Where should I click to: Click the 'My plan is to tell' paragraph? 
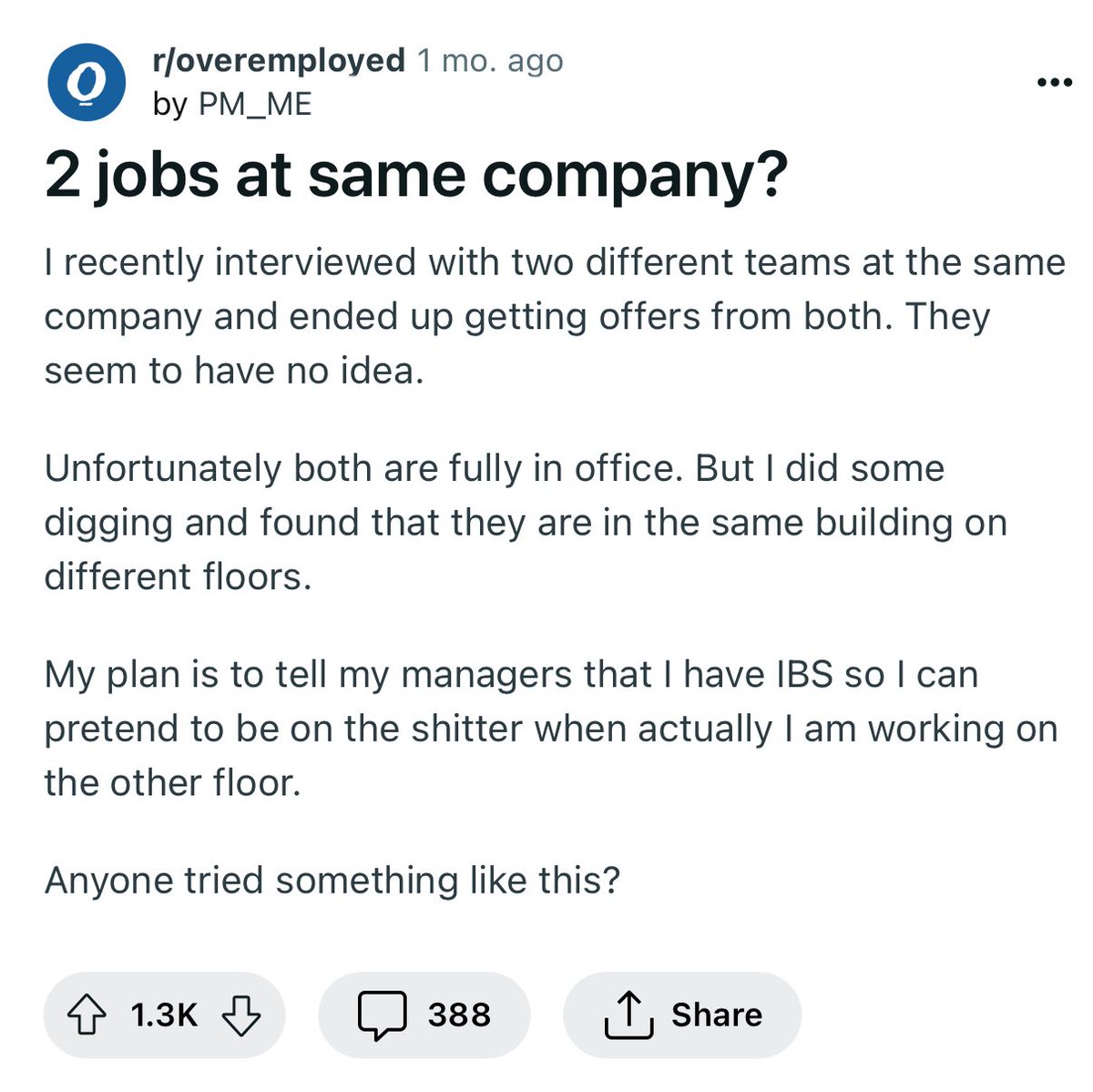551,729
